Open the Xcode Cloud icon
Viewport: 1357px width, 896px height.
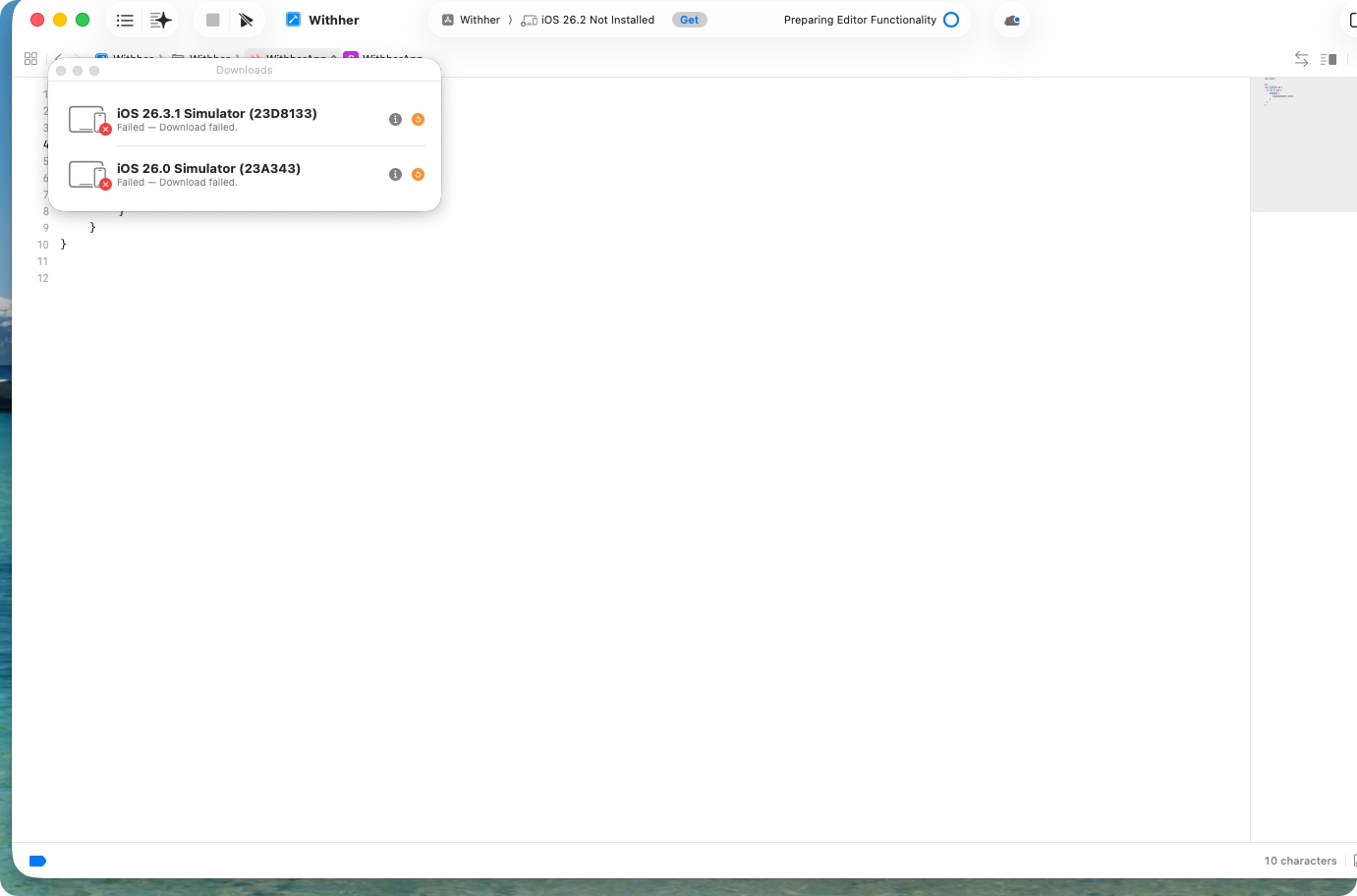tap(1012, 20)
